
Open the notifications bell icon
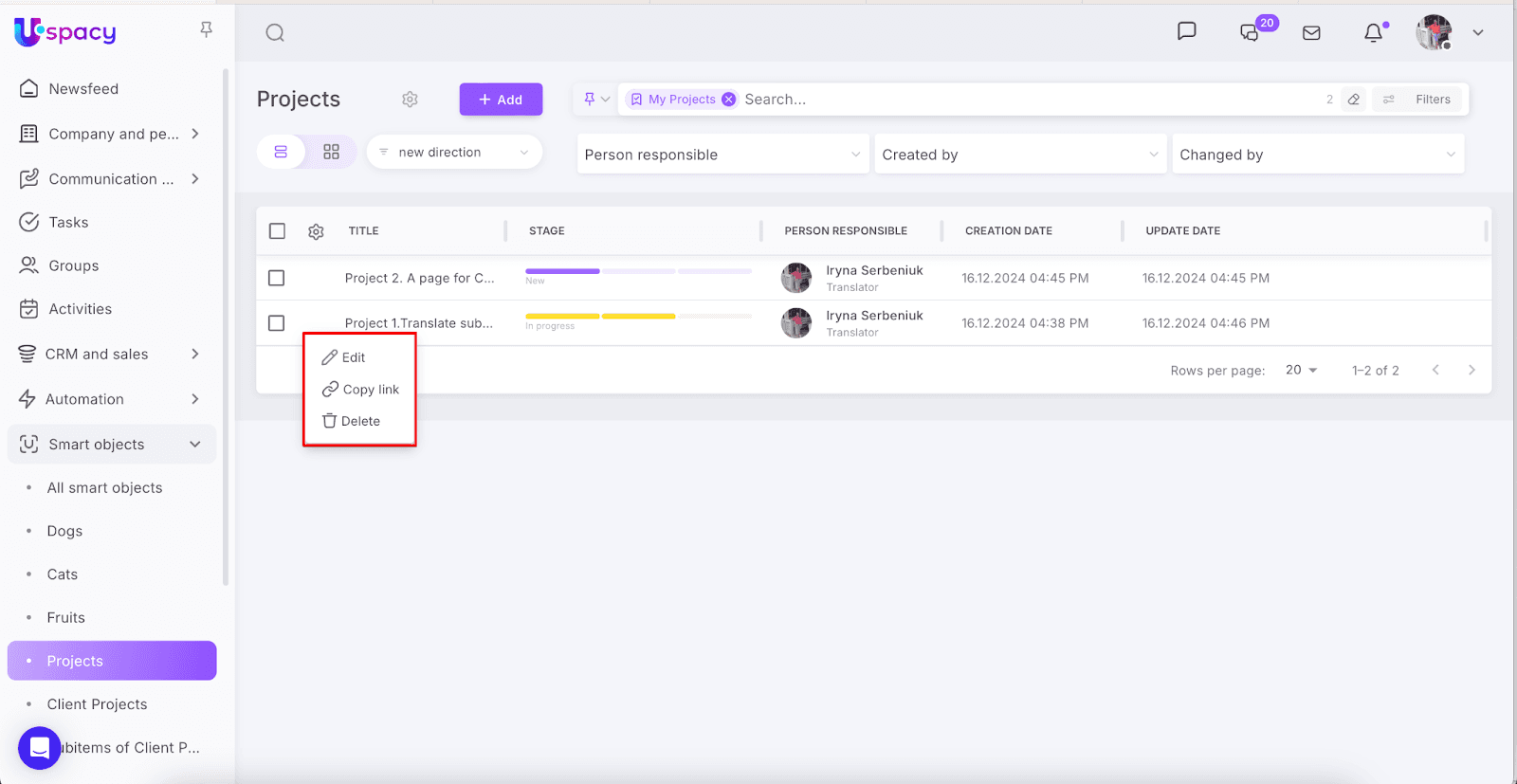click(x=1373, y=33)
